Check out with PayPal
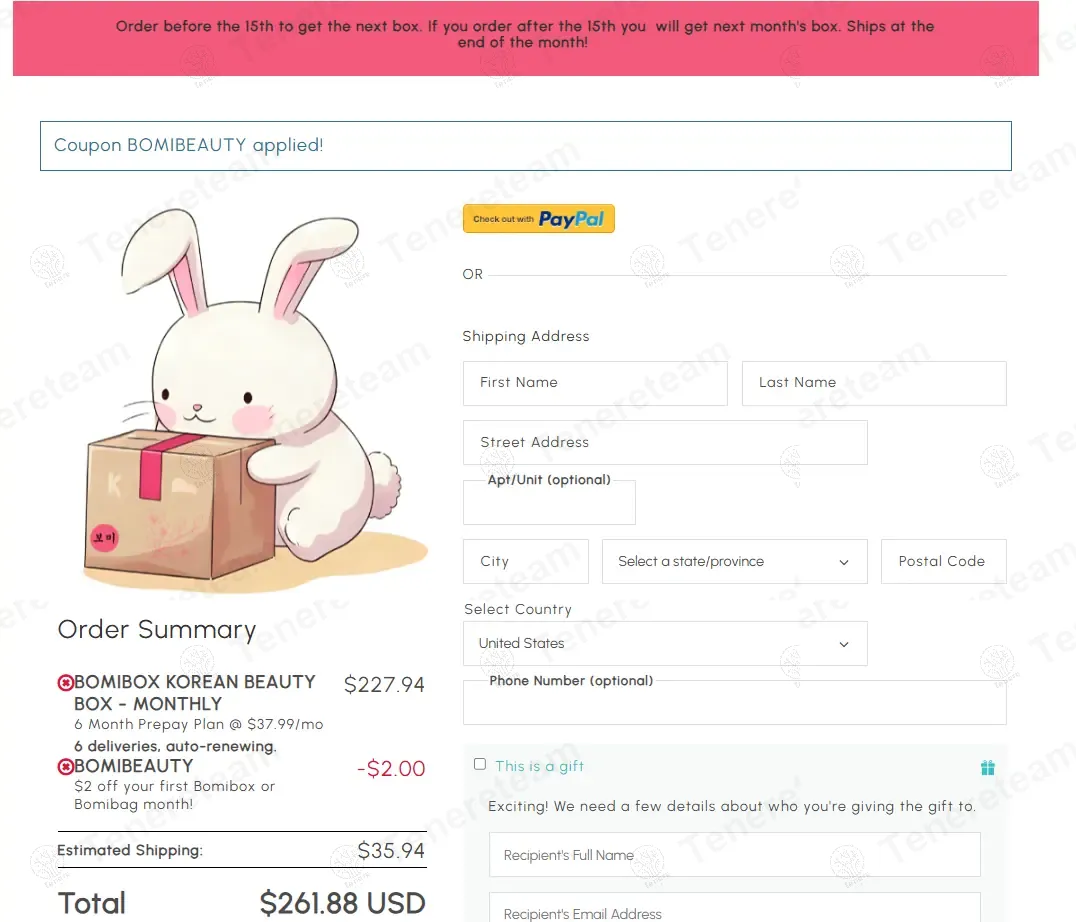This screenshot has width=1076, height=922. tap(538, 219)
